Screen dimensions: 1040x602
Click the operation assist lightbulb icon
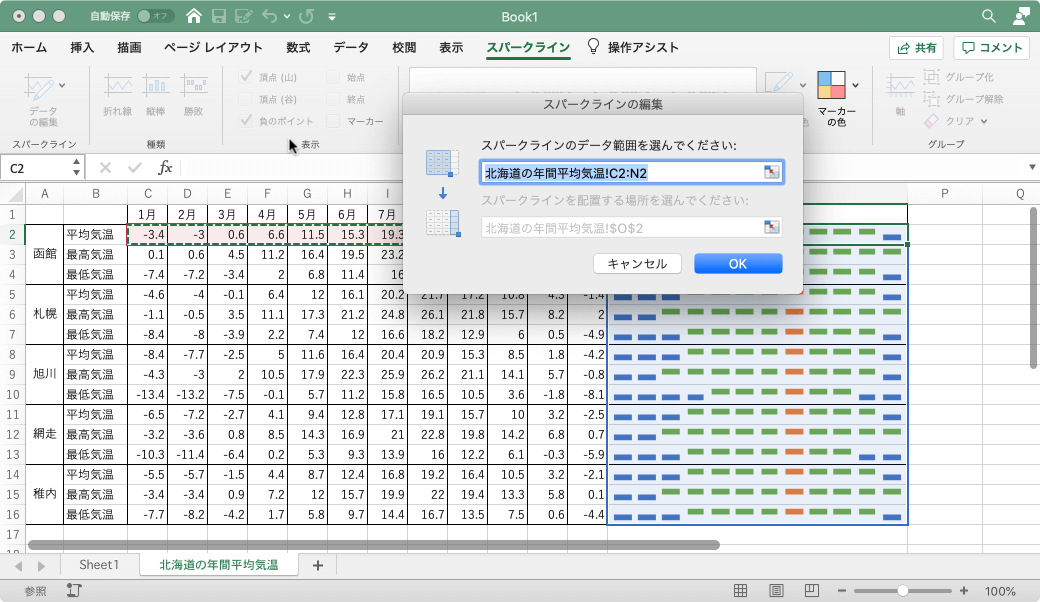pos(593,46)
